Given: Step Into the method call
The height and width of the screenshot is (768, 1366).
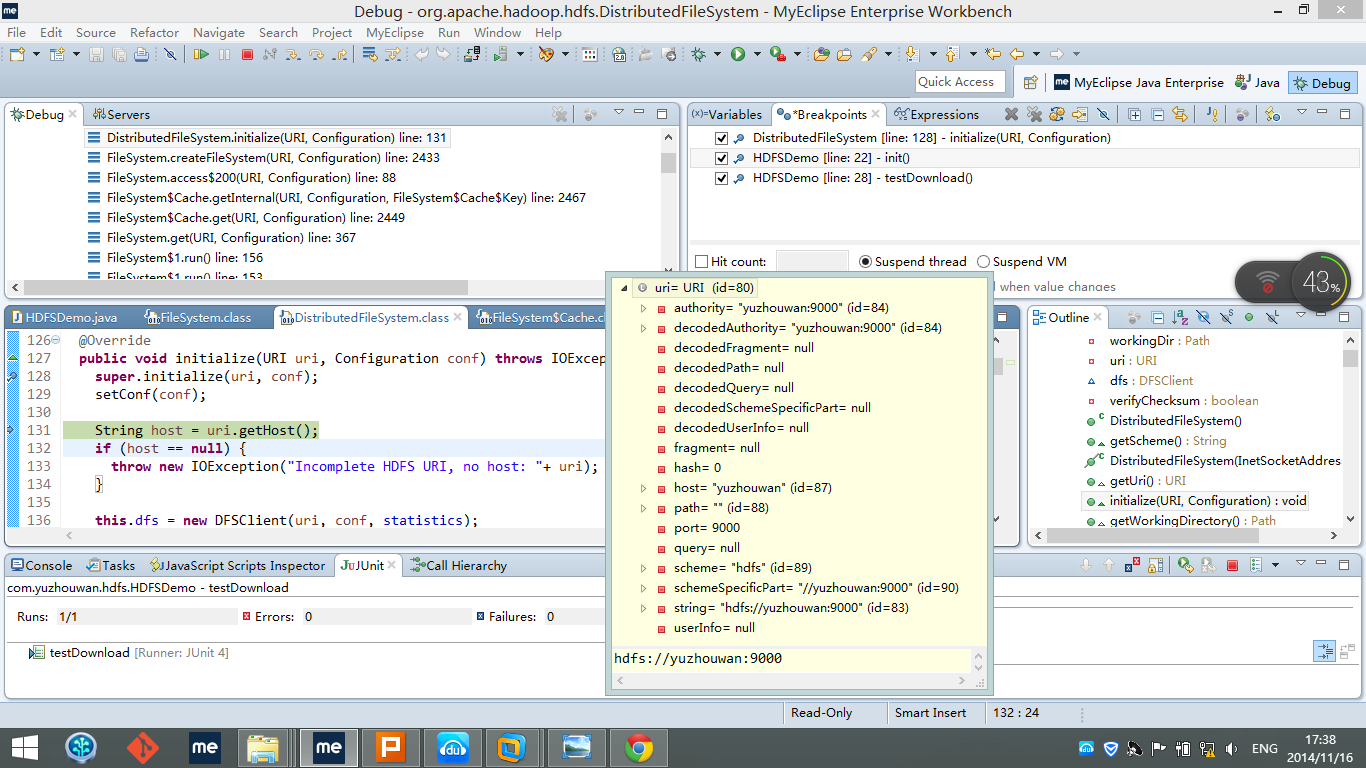Looking at the screenshot, I should [x=293, y=55].
